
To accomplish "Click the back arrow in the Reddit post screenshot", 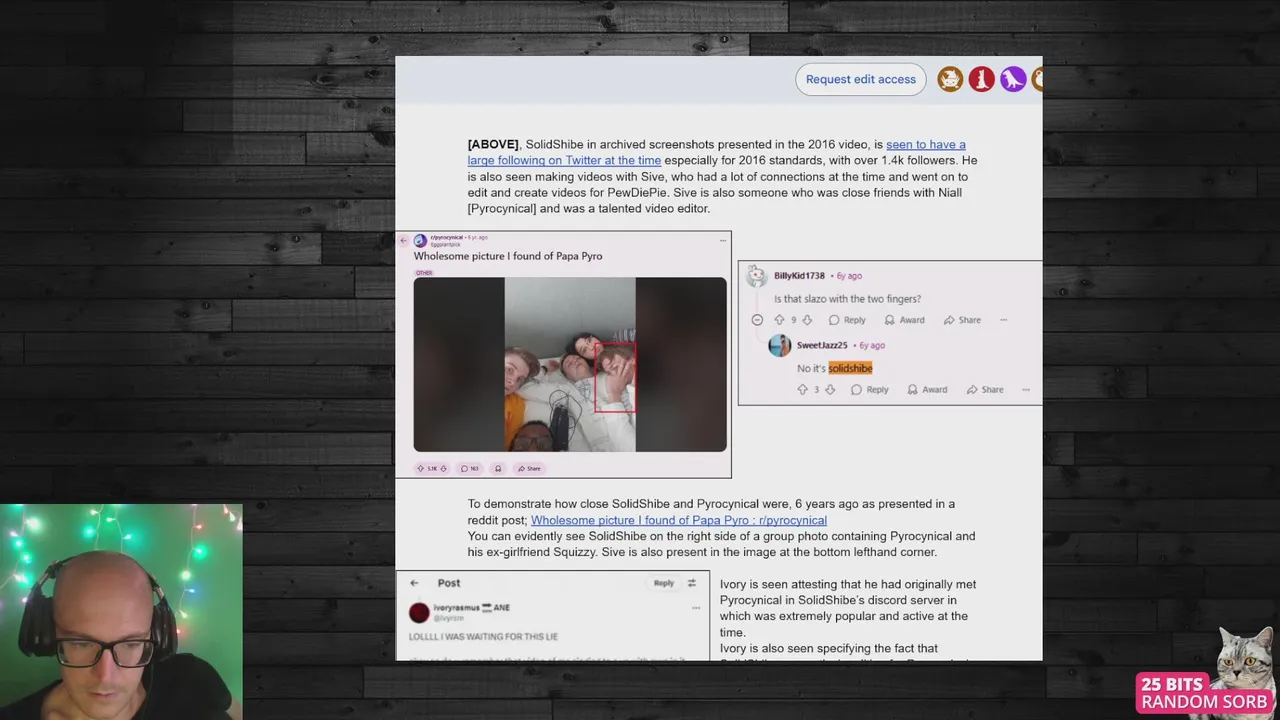I will 404,240.
